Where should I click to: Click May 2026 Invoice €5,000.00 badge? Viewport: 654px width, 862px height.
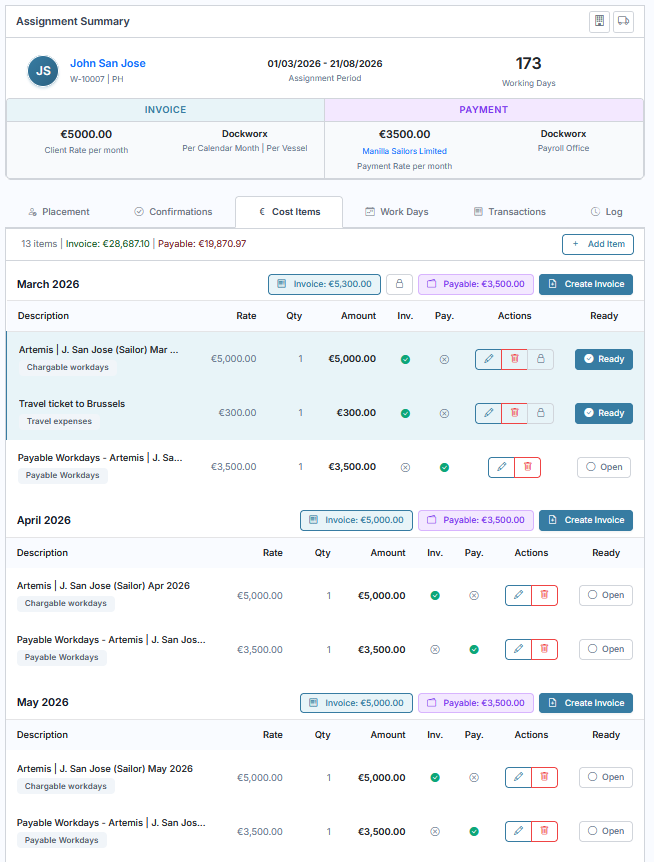[356, 703]
